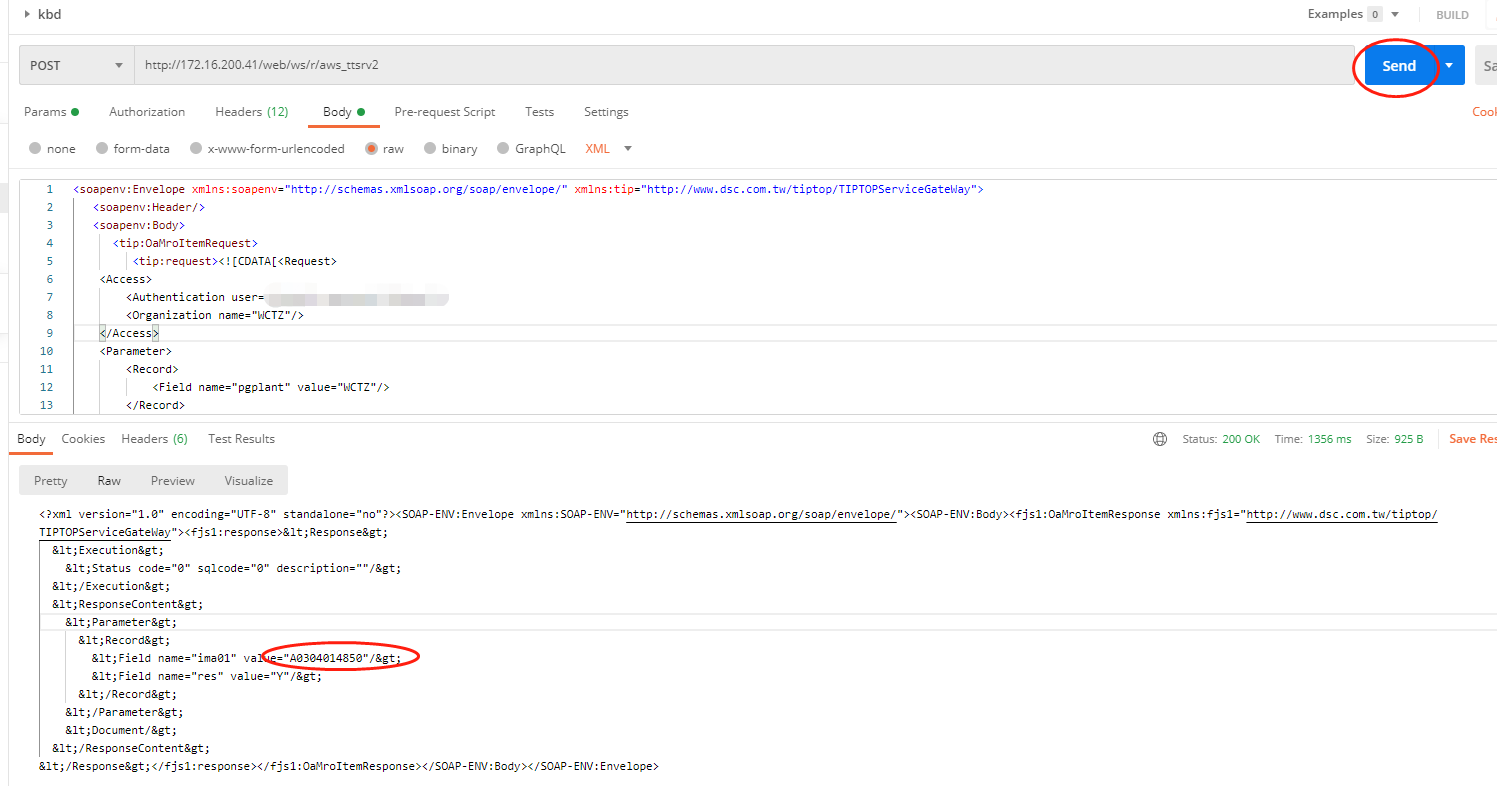Open the Params tab
Screen dimensions: 1497x786
point(51,112)
